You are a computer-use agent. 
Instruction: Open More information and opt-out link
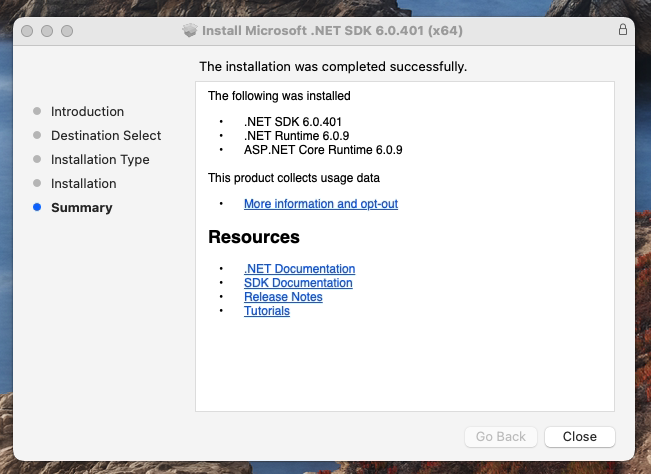pyautogui.click(x=321, y=204)
